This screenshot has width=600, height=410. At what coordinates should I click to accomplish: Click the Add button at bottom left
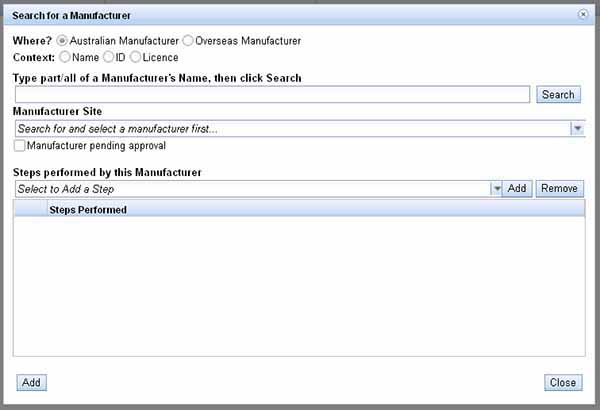31,383
